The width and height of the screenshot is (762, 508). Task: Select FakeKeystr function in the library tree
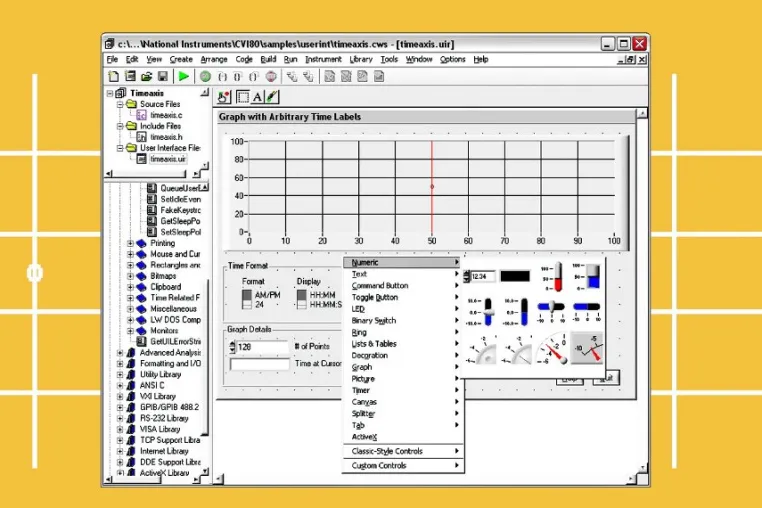point(180,210)
